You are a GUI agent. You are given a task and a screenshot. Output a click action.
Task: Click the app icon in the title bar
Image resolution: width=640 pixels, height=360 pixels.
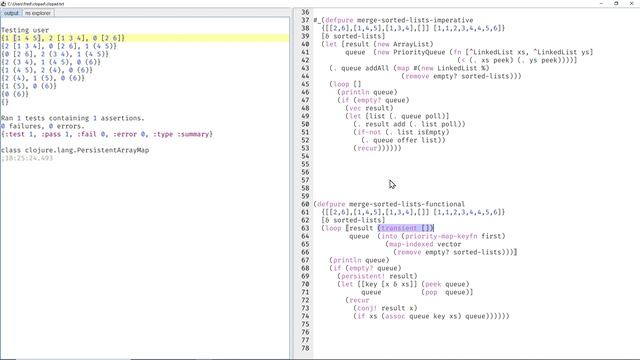(x=3, y=3)
